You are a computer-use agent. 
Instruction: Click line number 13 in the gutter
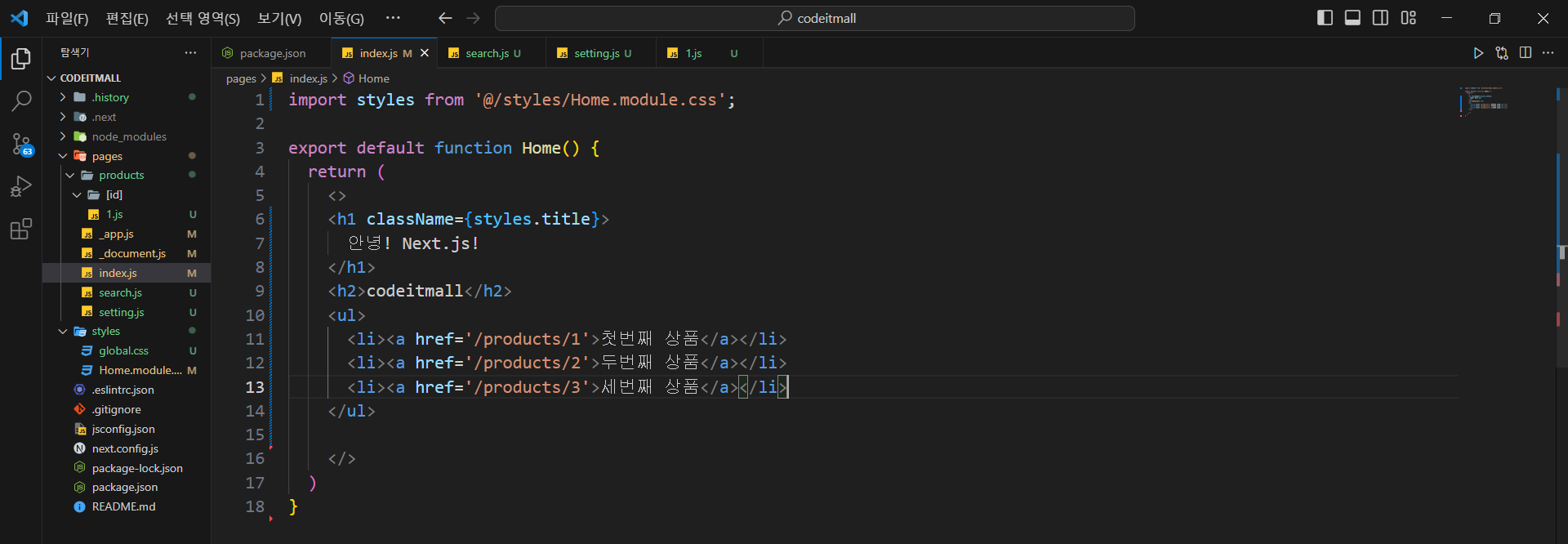[x=255, y=387]
